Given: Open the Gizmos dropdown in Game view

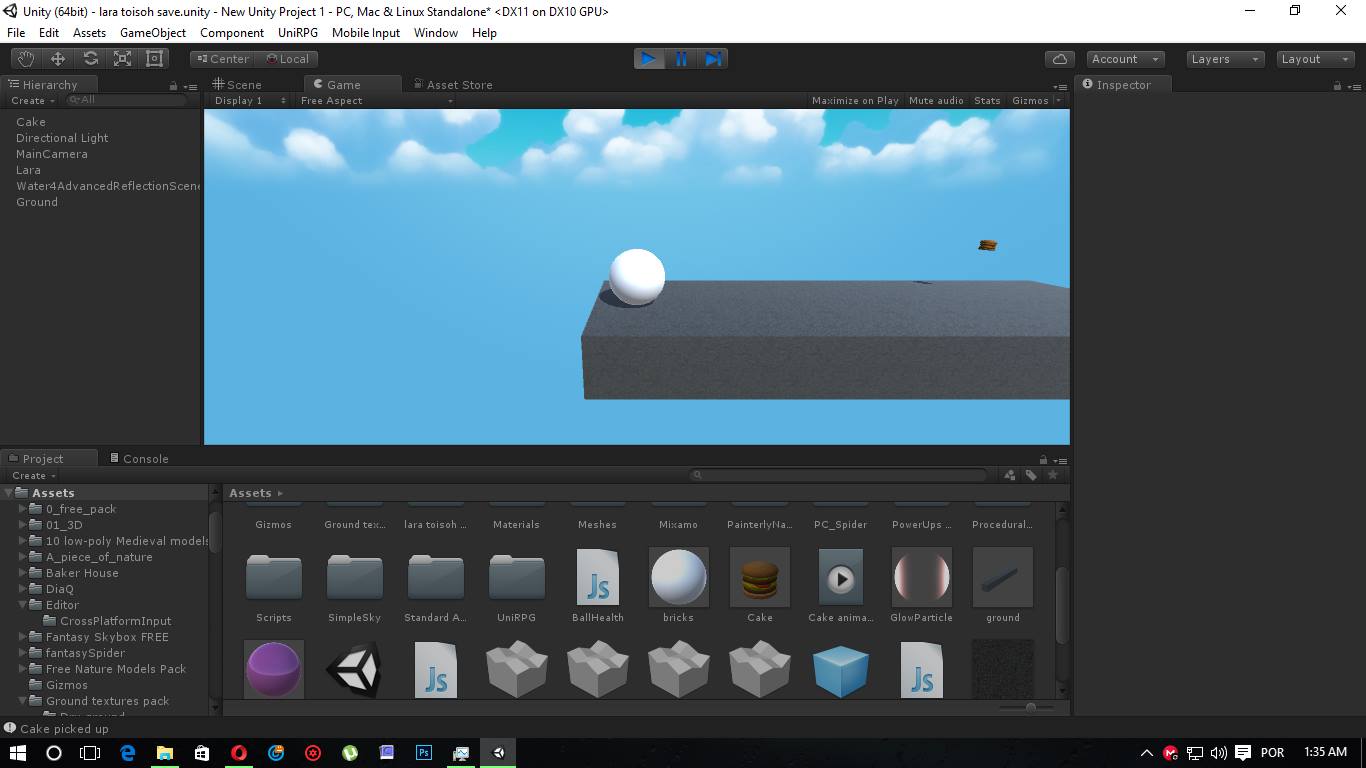Looking at the screenshot, I should pyautogui.click(x=1036, y=100).
